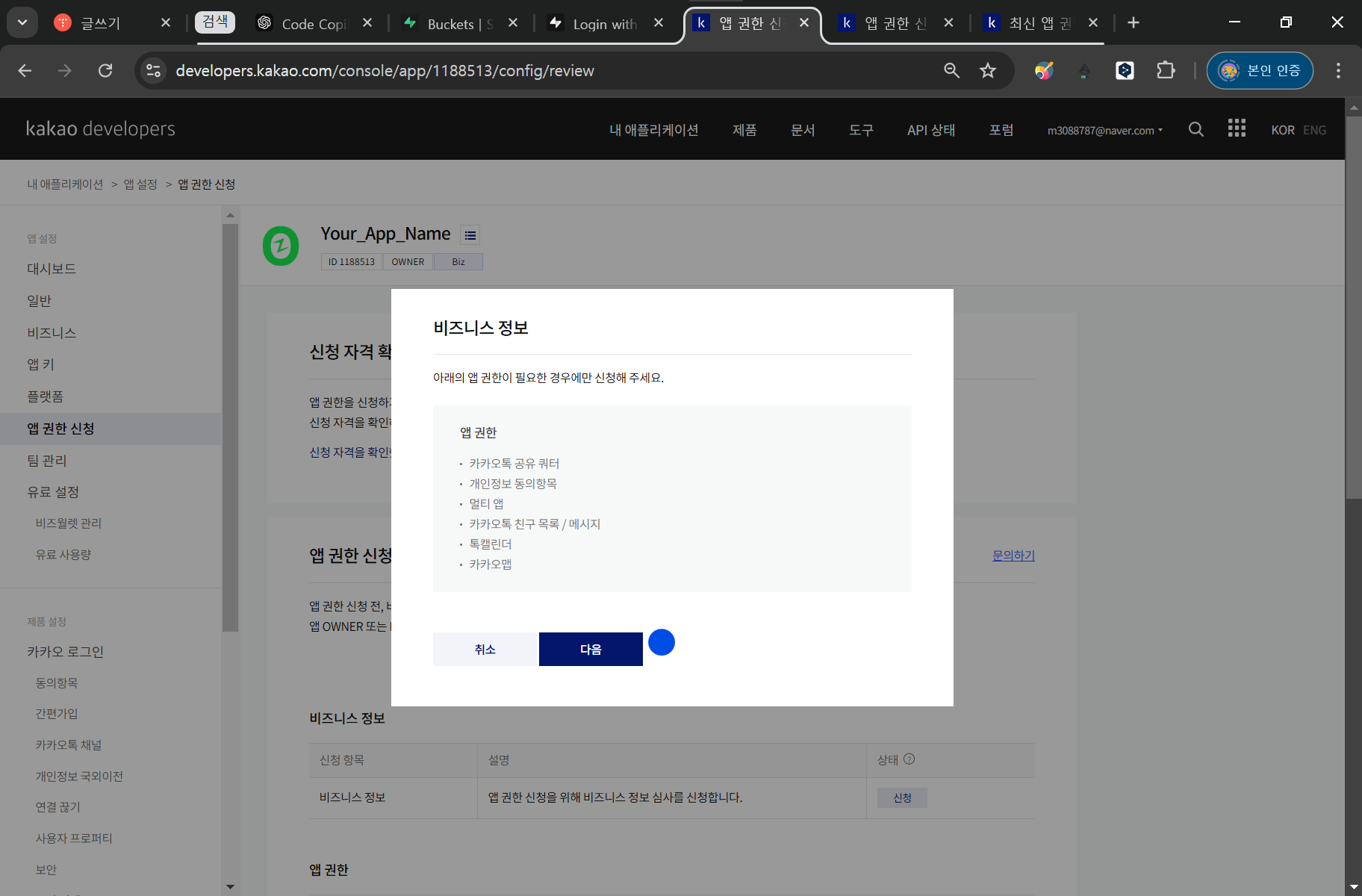Expand the m3088787@naver.com account dropdown
Screen dimensions: 1362x896
point(1105,130)
